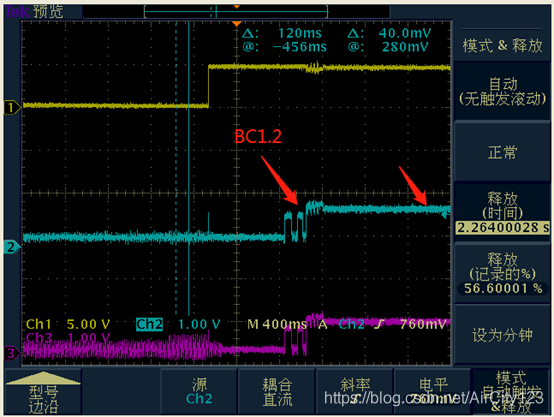Click the Tek 预览 status label
This screenshot has height=417, width=554.
click(34, 12)
